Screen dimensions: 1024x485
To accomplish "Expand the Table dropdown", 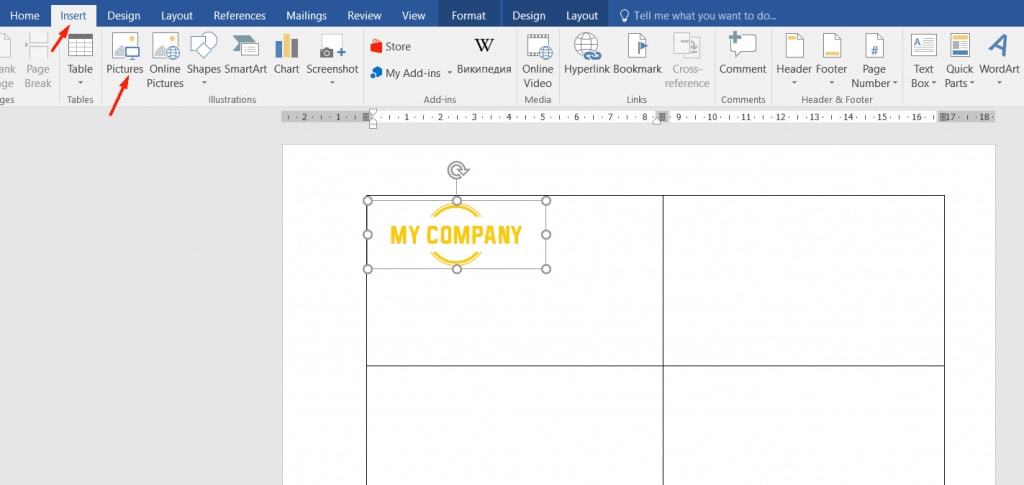I will 80,83.
